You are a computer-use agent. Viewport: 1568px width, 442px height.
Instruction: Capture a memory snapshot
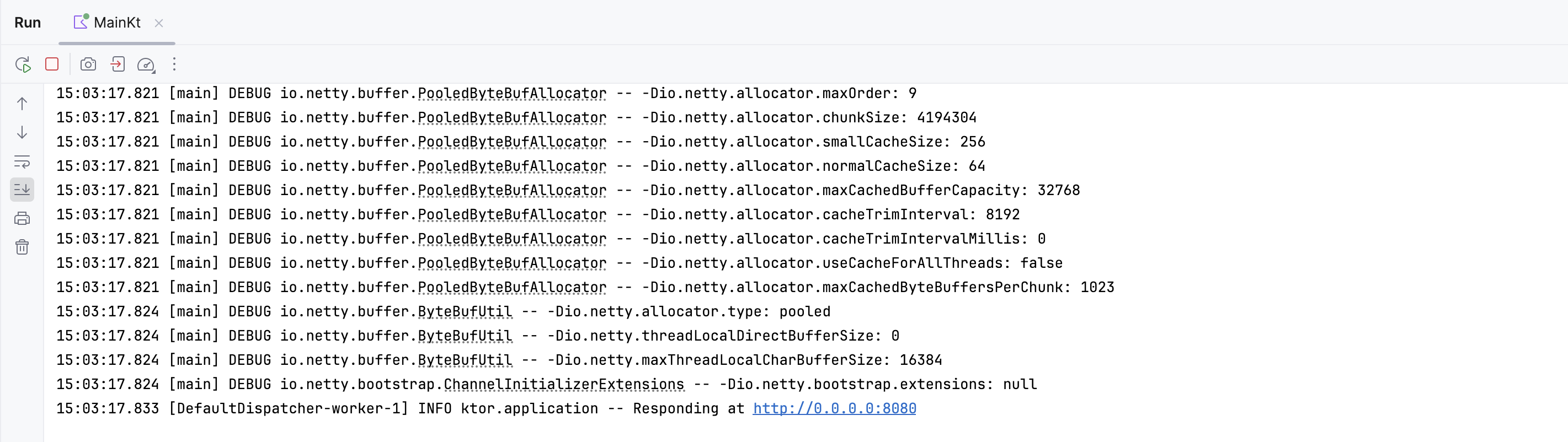click(88, 64)
